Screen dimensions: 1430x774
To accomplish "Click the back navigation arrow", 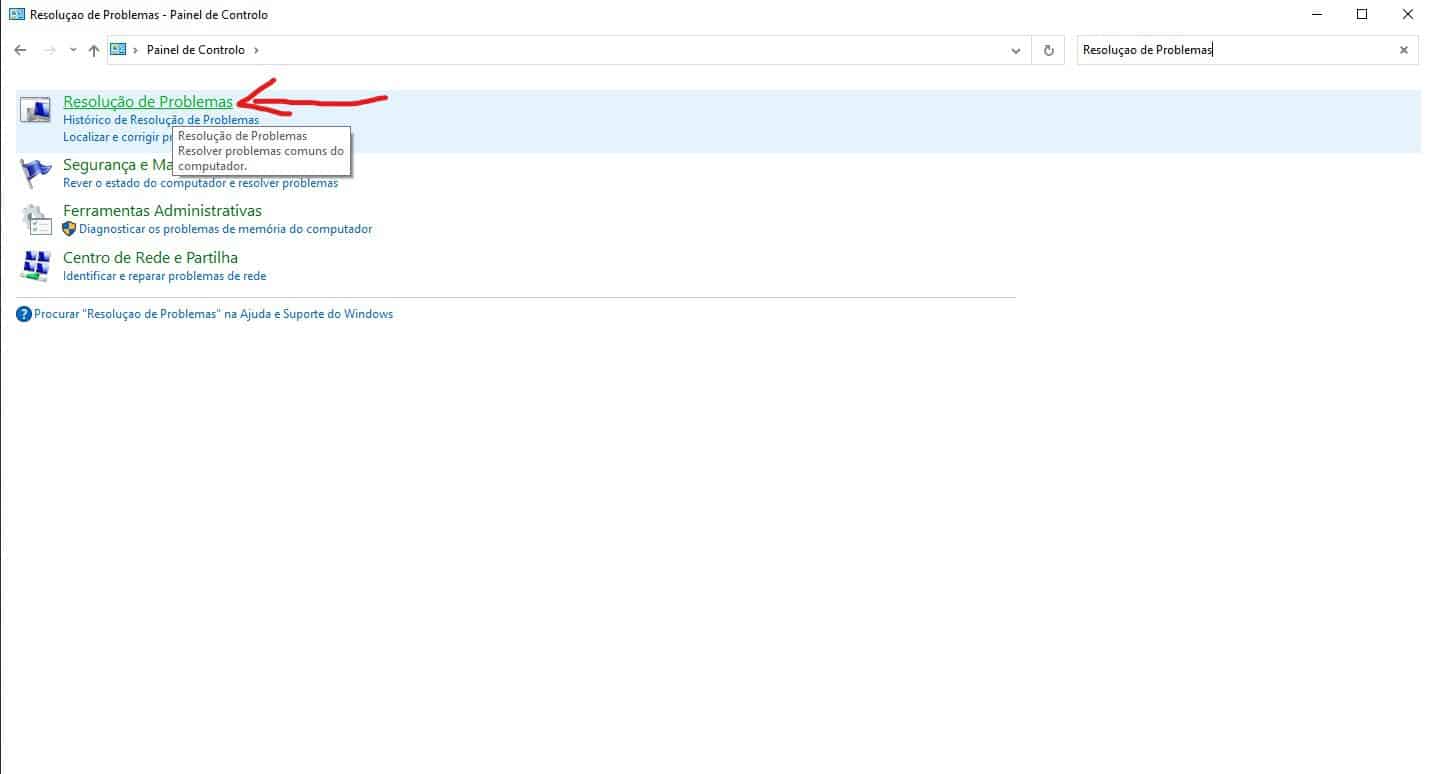I will click(20, 50).
